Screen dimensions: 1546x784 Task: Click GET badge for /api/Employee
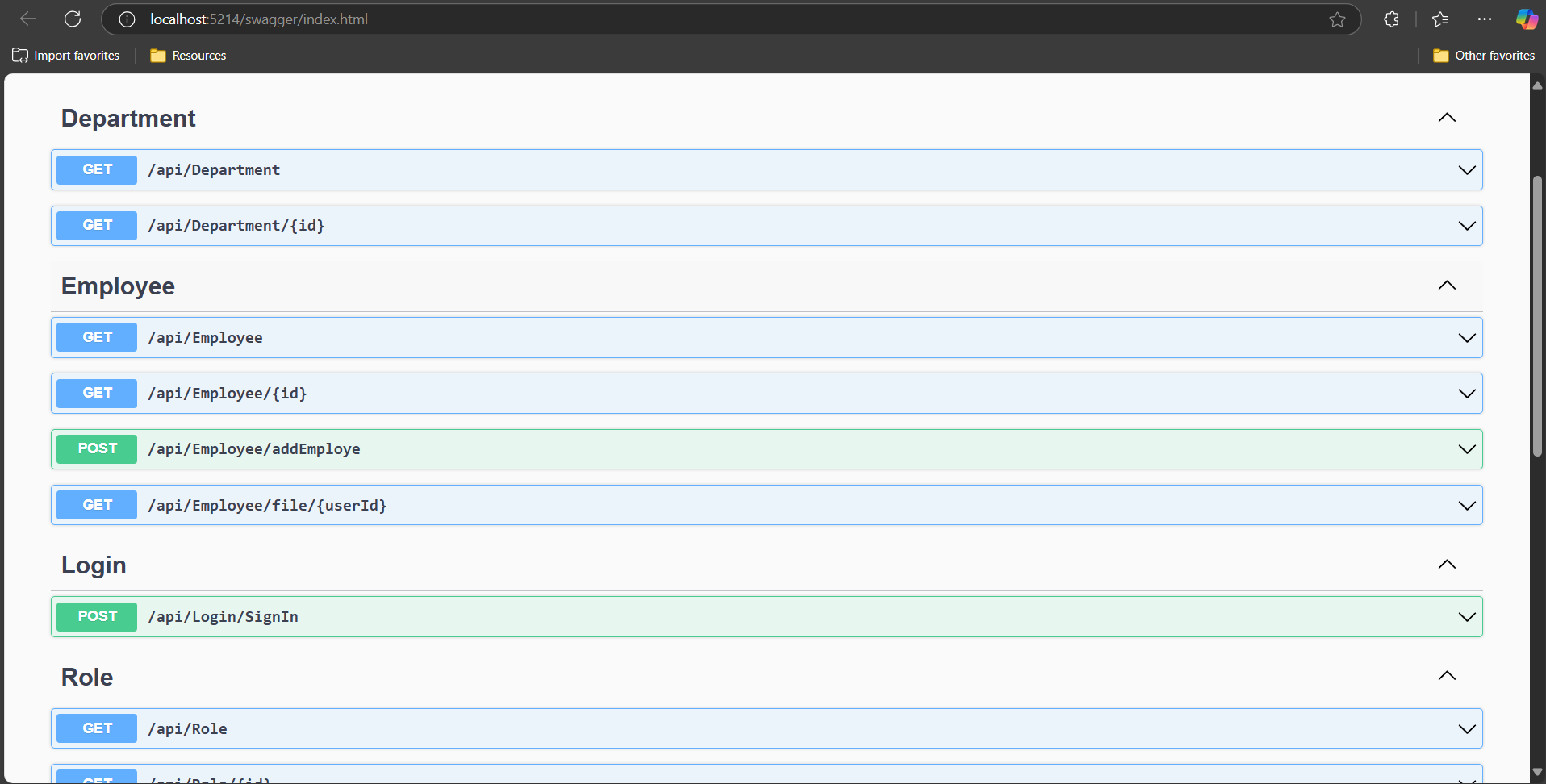[x=97, y=337]
